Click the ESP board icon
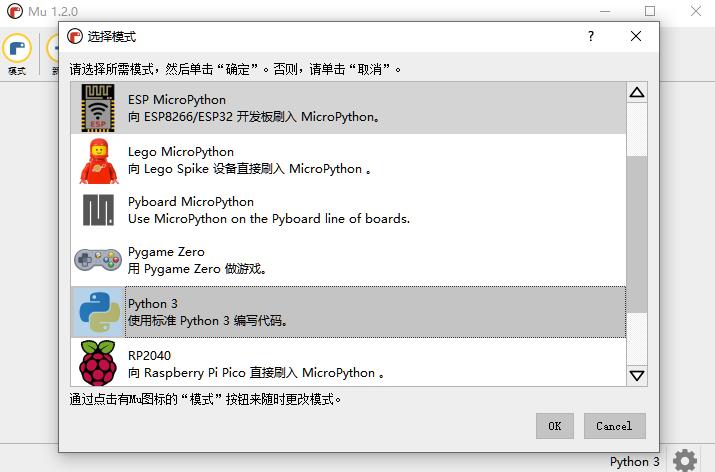The image size is (715, 472). 98,108
